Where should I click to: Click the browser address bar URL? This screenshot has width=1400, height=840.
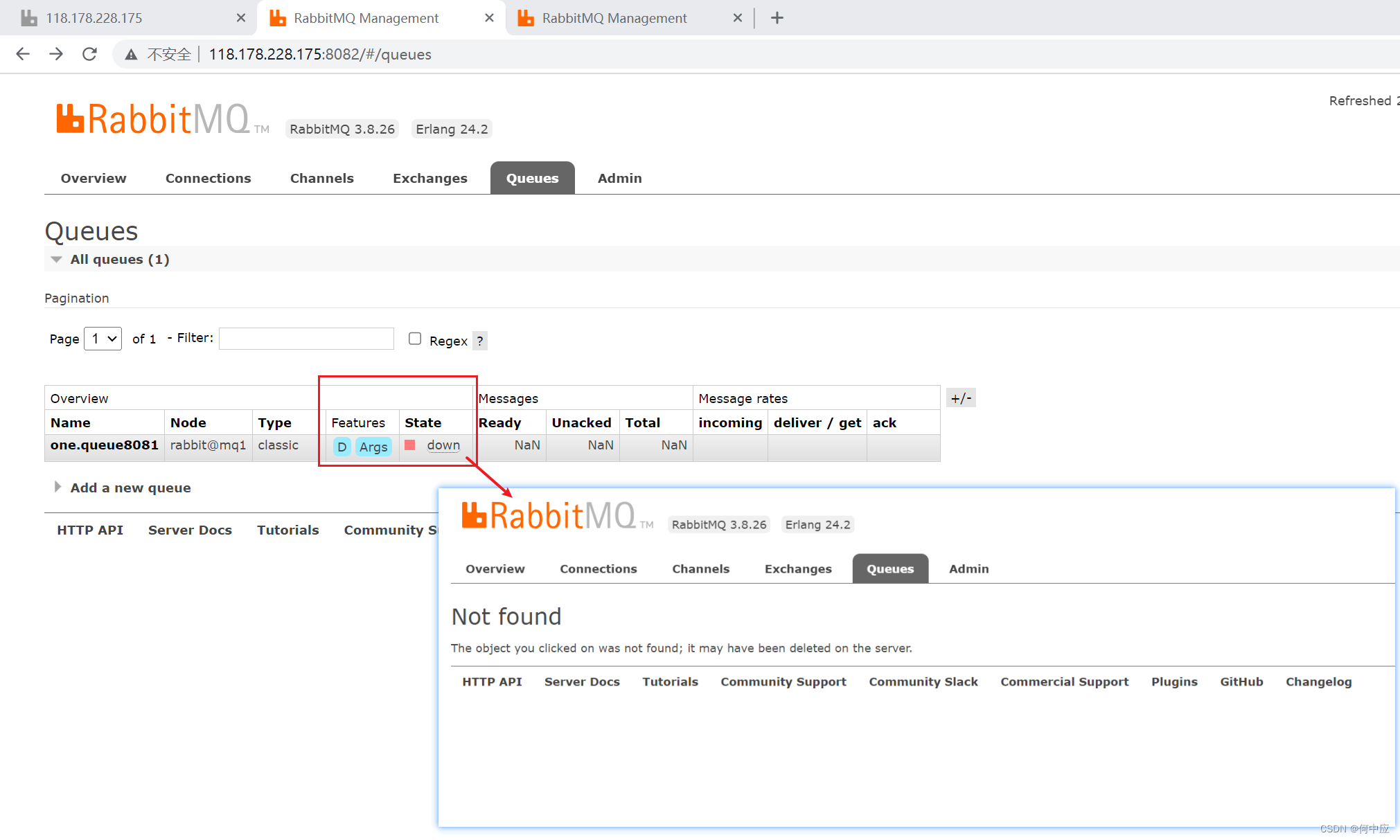(320, 55)
